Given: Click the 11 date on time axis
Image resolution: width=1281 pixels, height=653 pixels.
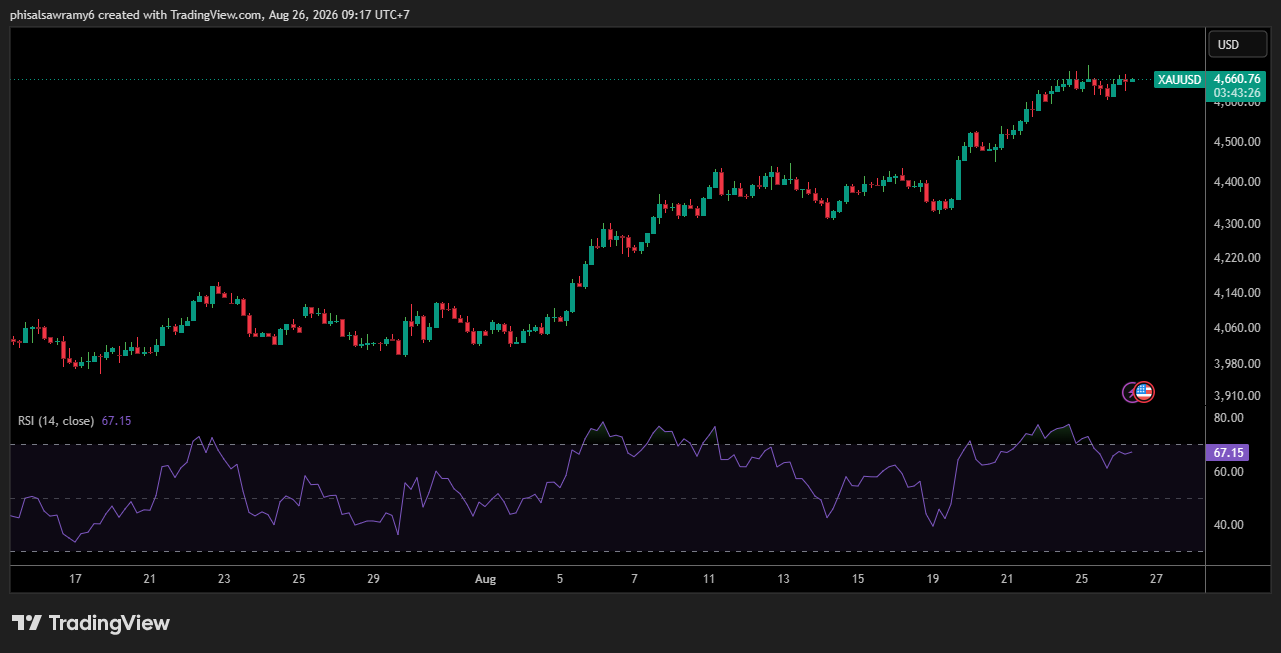Looking at the screenshot, I should click(710, 579).
